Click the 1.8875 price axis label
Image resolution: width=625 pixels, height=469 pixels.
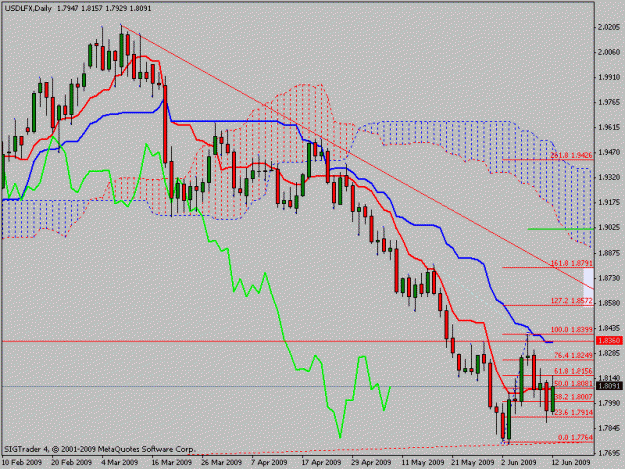[x=609, y=253]
